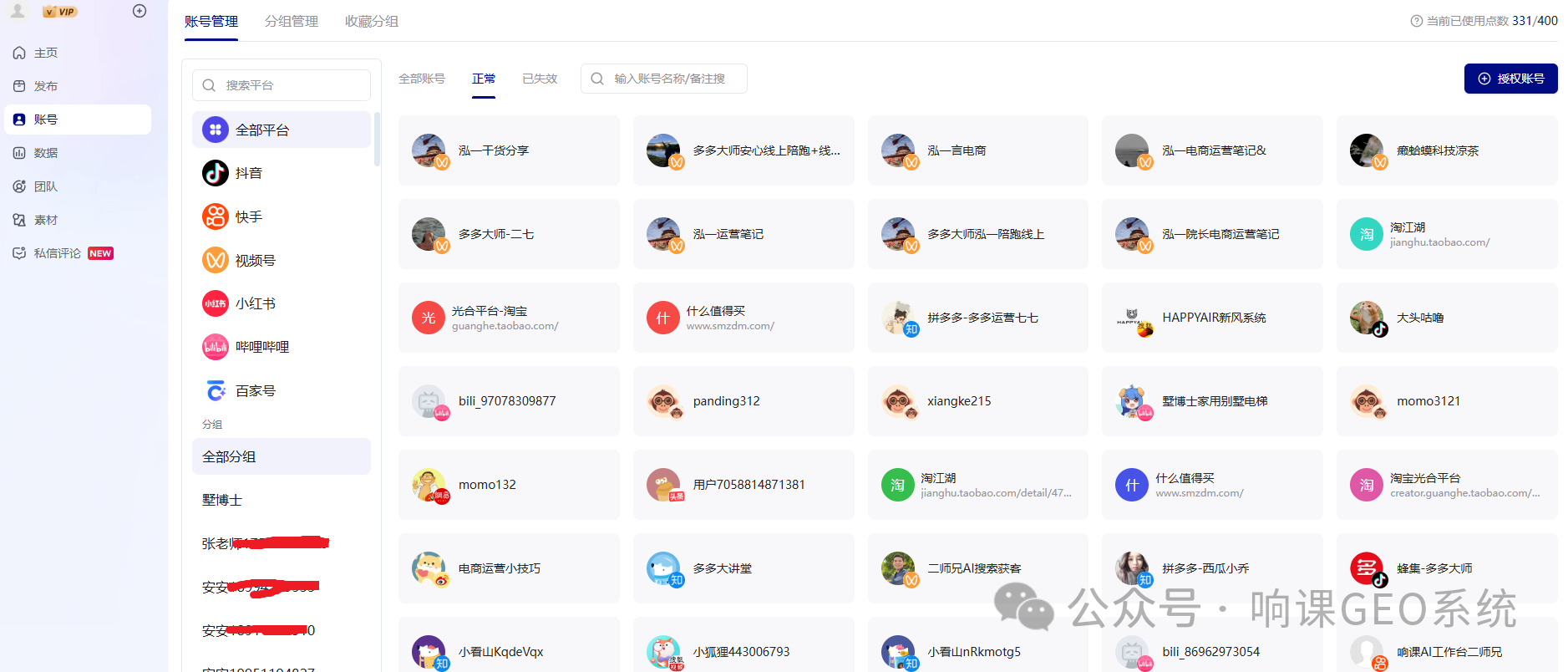Image resolution: width=1568 pixels, height=672 pixels.
Task: Open account card 墅博士家用别墅电梯
Action: tap(1212, 401)
